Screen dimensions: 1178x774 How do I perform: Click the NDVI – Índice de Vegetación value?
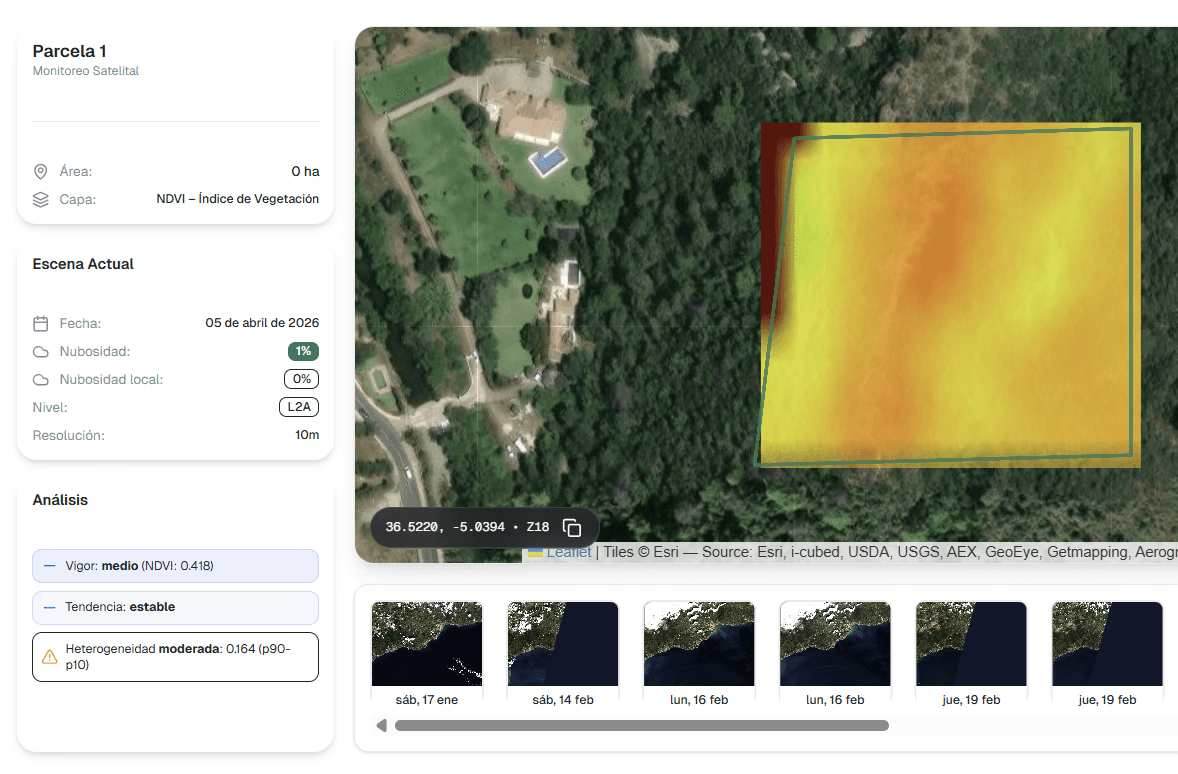[237, 199]
